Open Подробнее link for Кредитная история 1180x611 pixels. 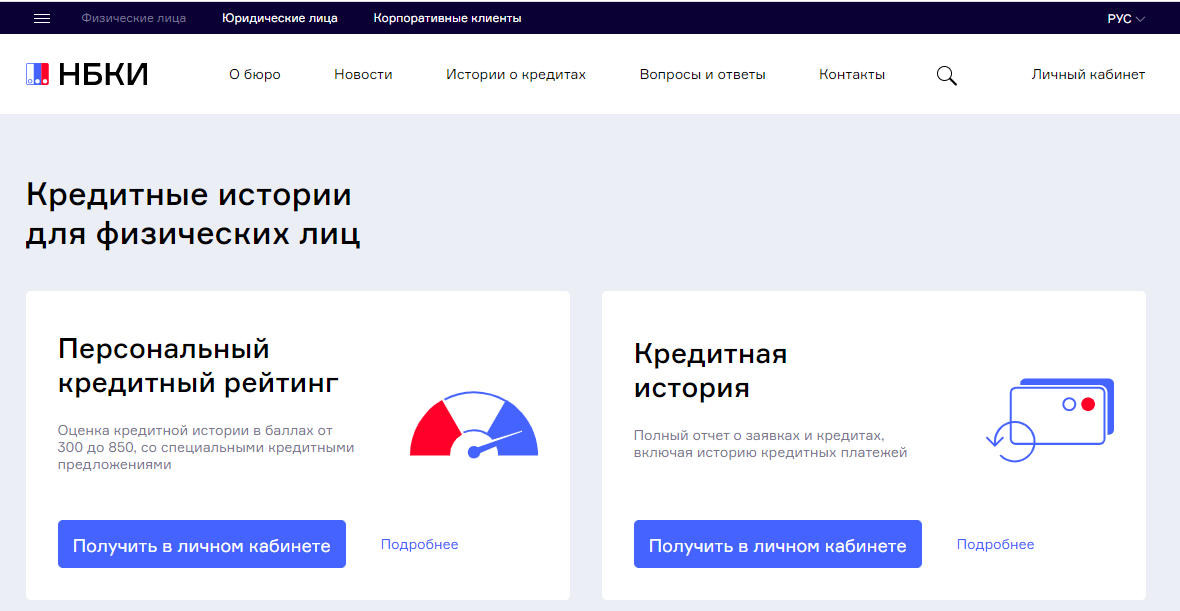(996, 544)
